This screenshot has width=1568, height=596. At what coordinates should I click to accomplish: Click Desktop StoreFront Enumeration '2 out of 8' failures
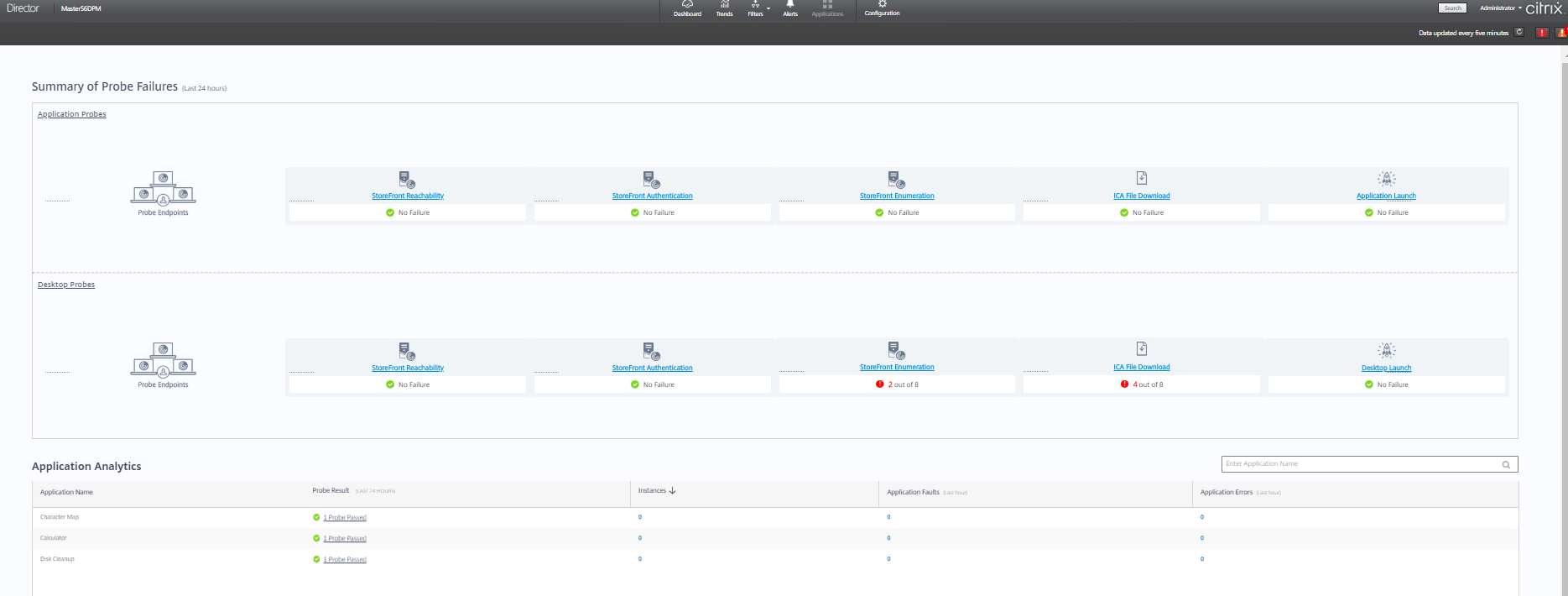(903, 384)
